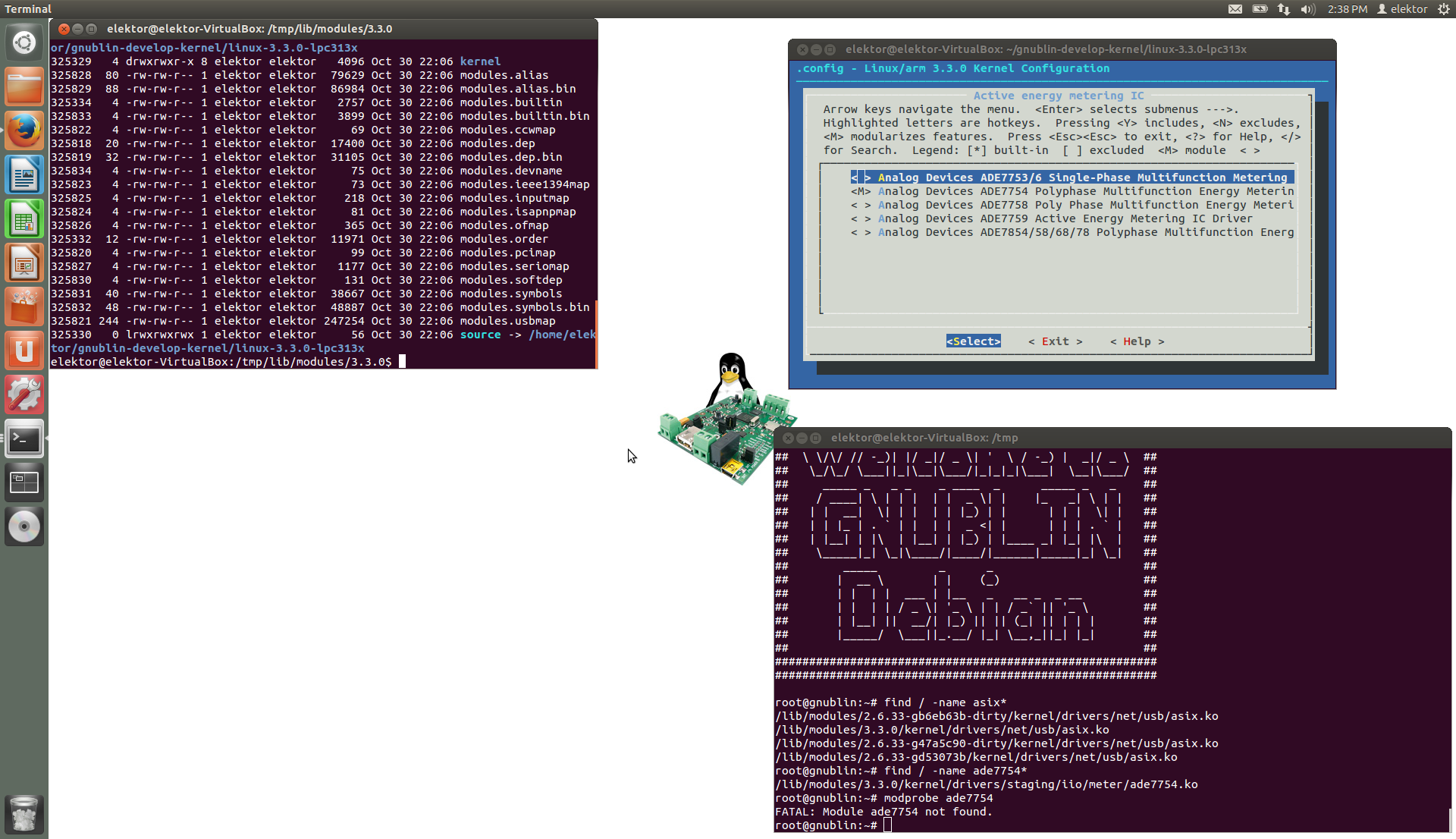This screenshot has width=1456, height=839.
Task: Open LibreOffice Impress presentation icon
Action: pos(24,263)
